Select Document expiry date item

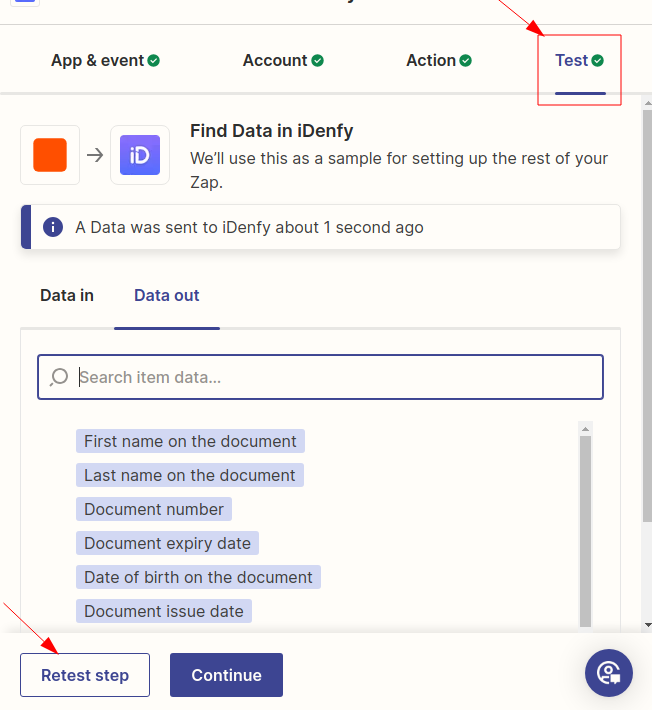point(168,543)
